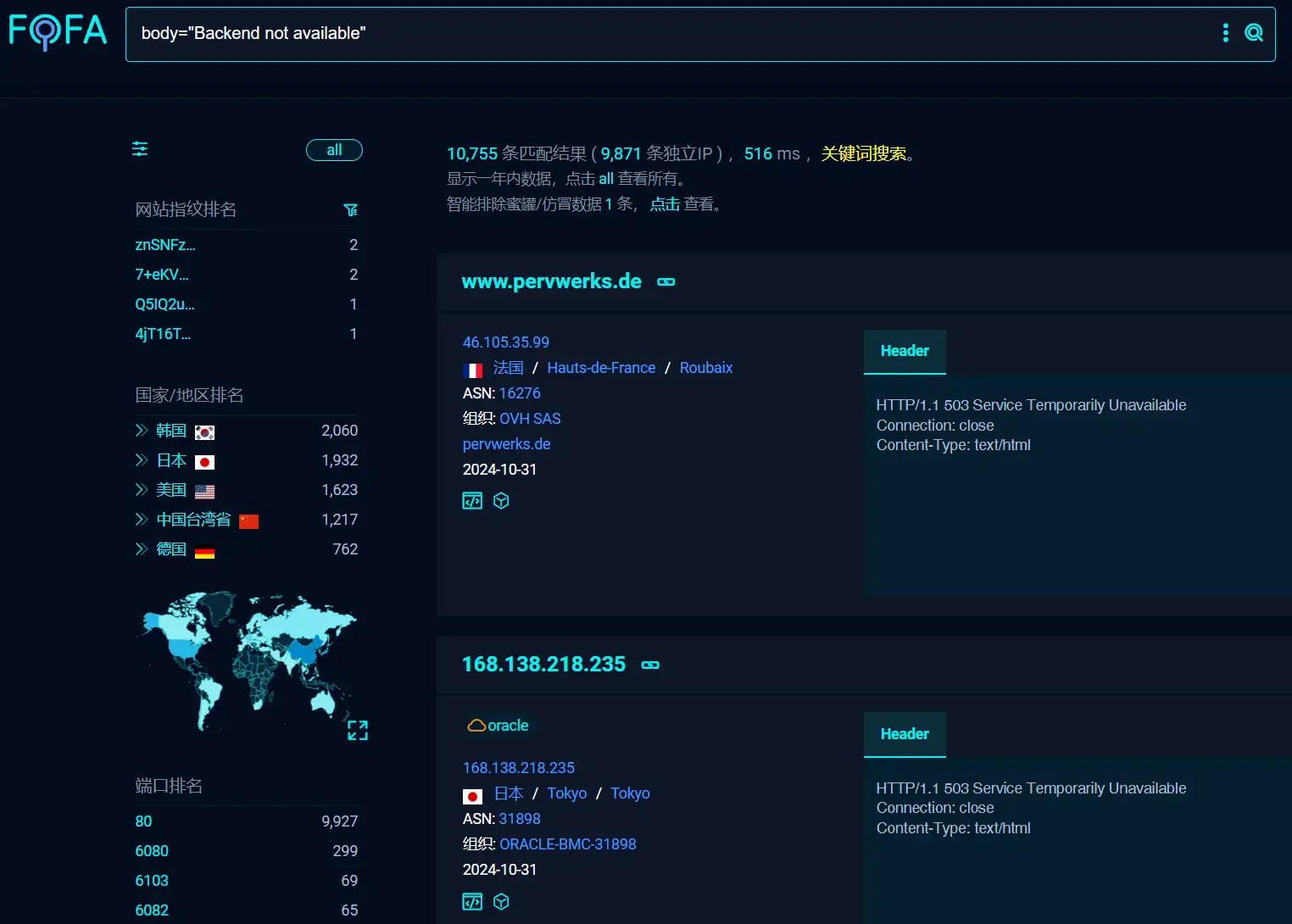Select fingerprint 7+eKV...

(161, 275)
